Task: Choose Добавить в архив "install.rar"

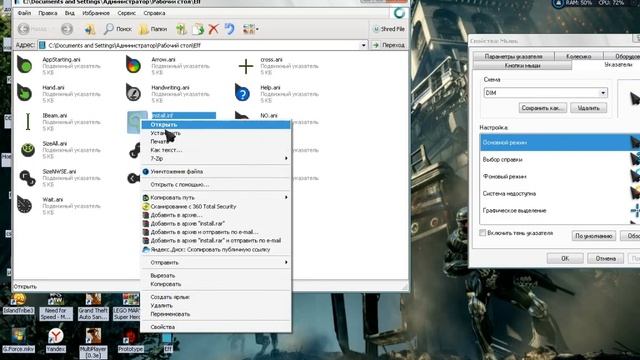Action: (x=216, y=224)
